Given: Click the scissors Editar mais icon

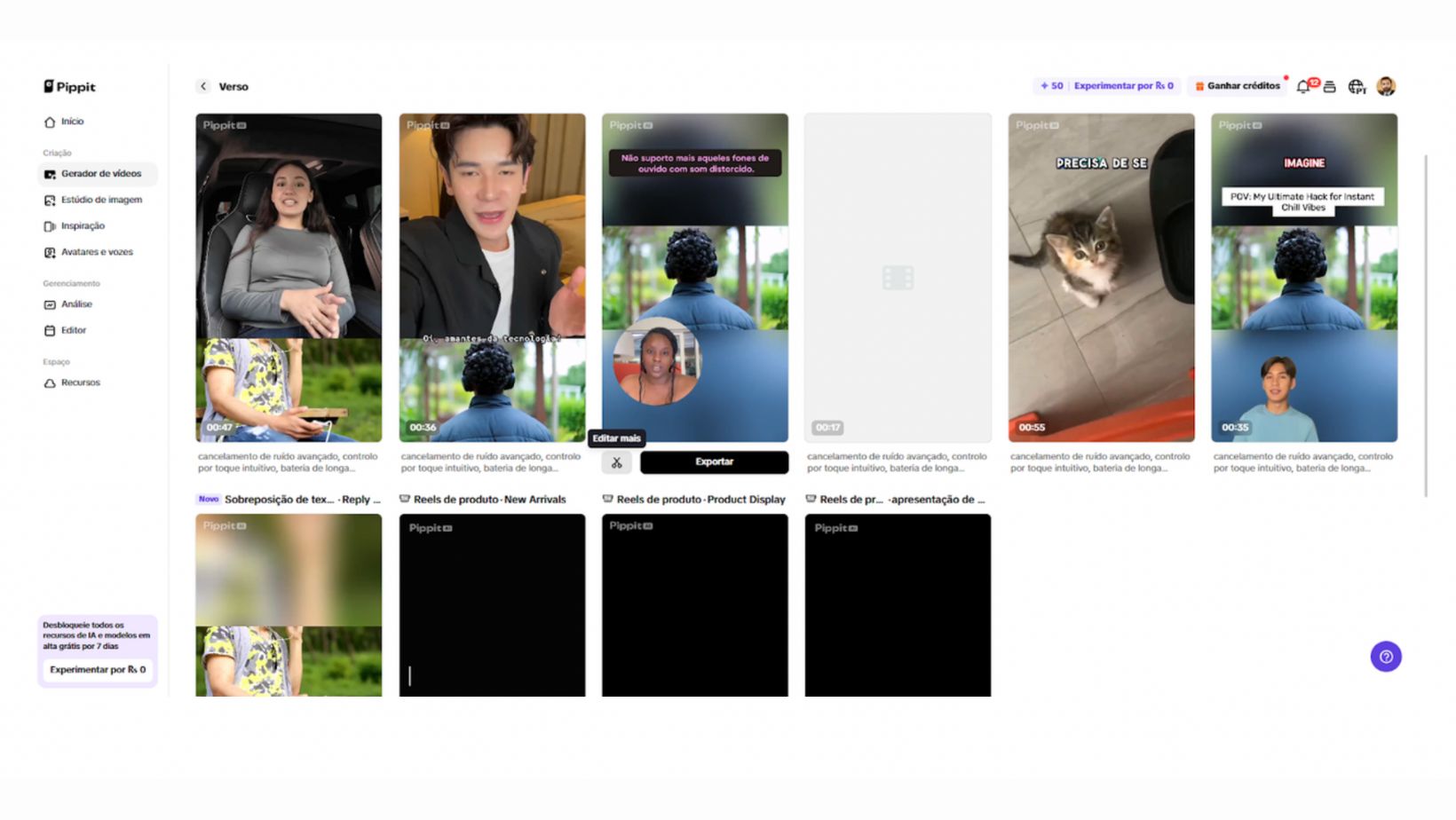Looking at the screenshot, I should (616, 462).
